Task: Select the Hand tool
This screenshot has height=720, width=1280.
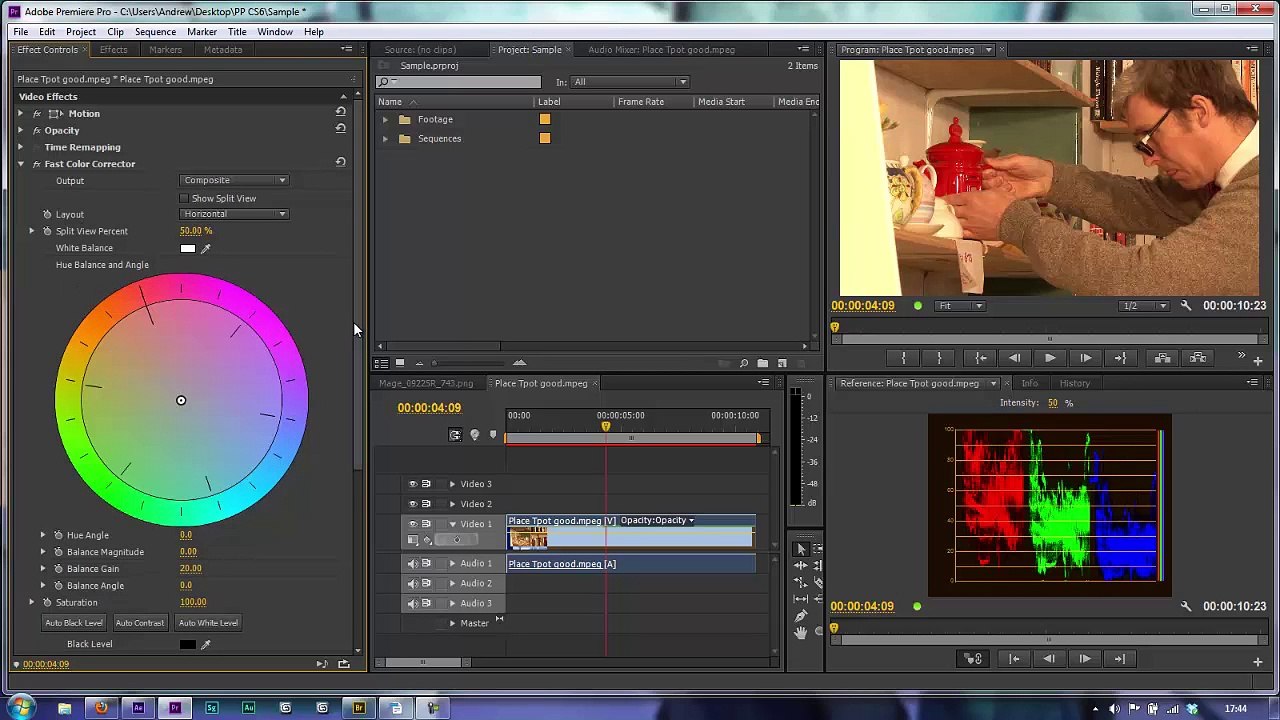Action: click(x=801, y=632)
